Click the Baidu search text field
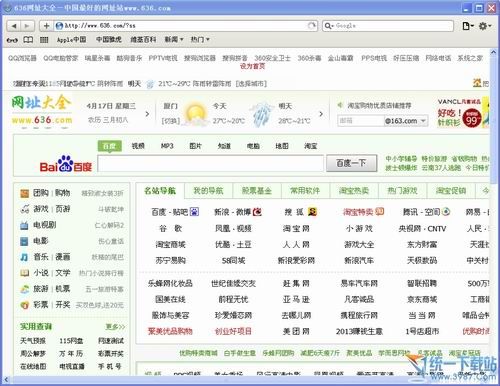The image size is (500, 386). [211, 163]
